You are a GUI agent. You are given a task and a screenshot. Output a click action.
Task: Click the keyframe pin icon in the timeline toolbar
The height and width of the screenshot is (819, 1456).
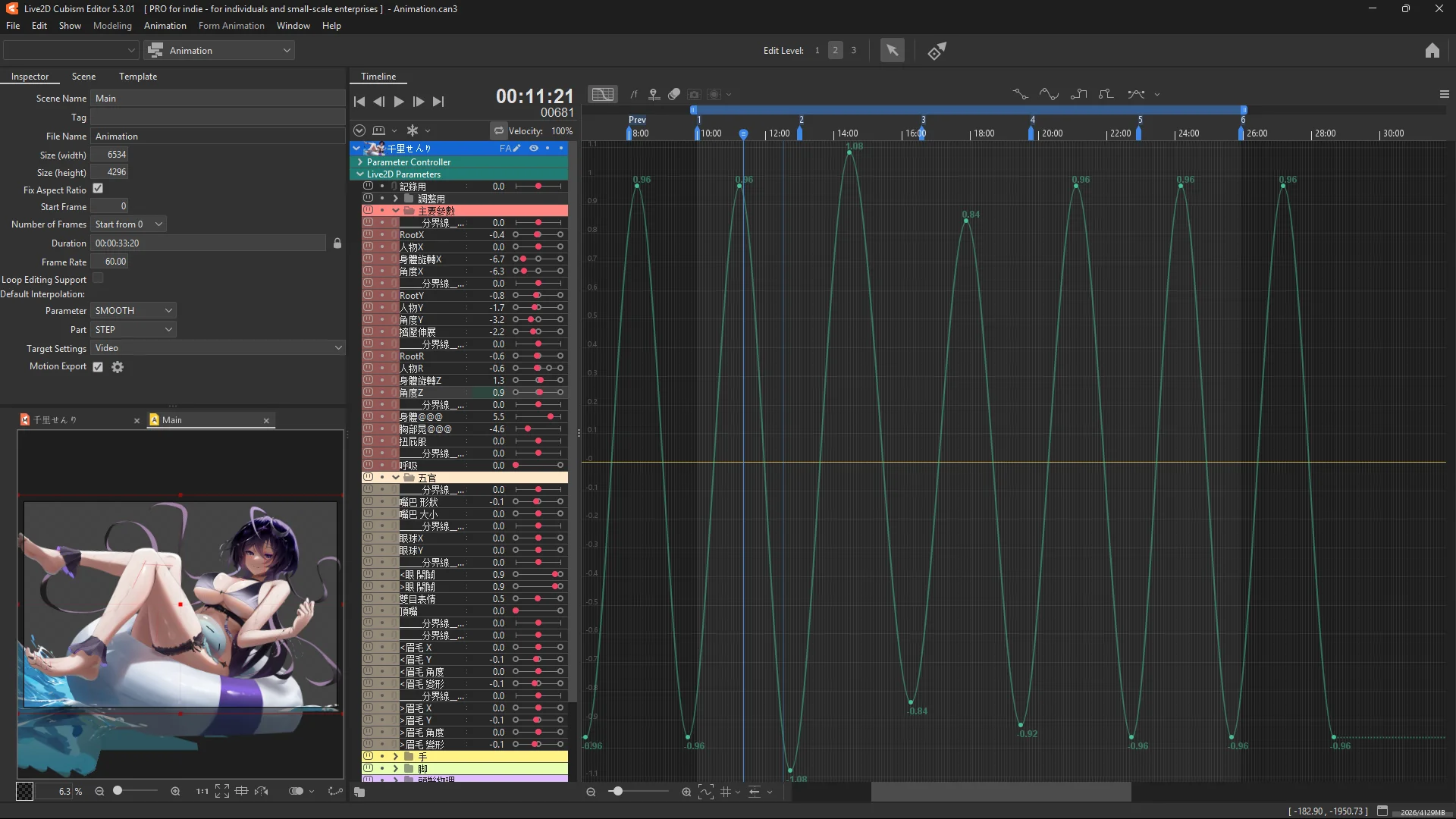click(654, 94)
